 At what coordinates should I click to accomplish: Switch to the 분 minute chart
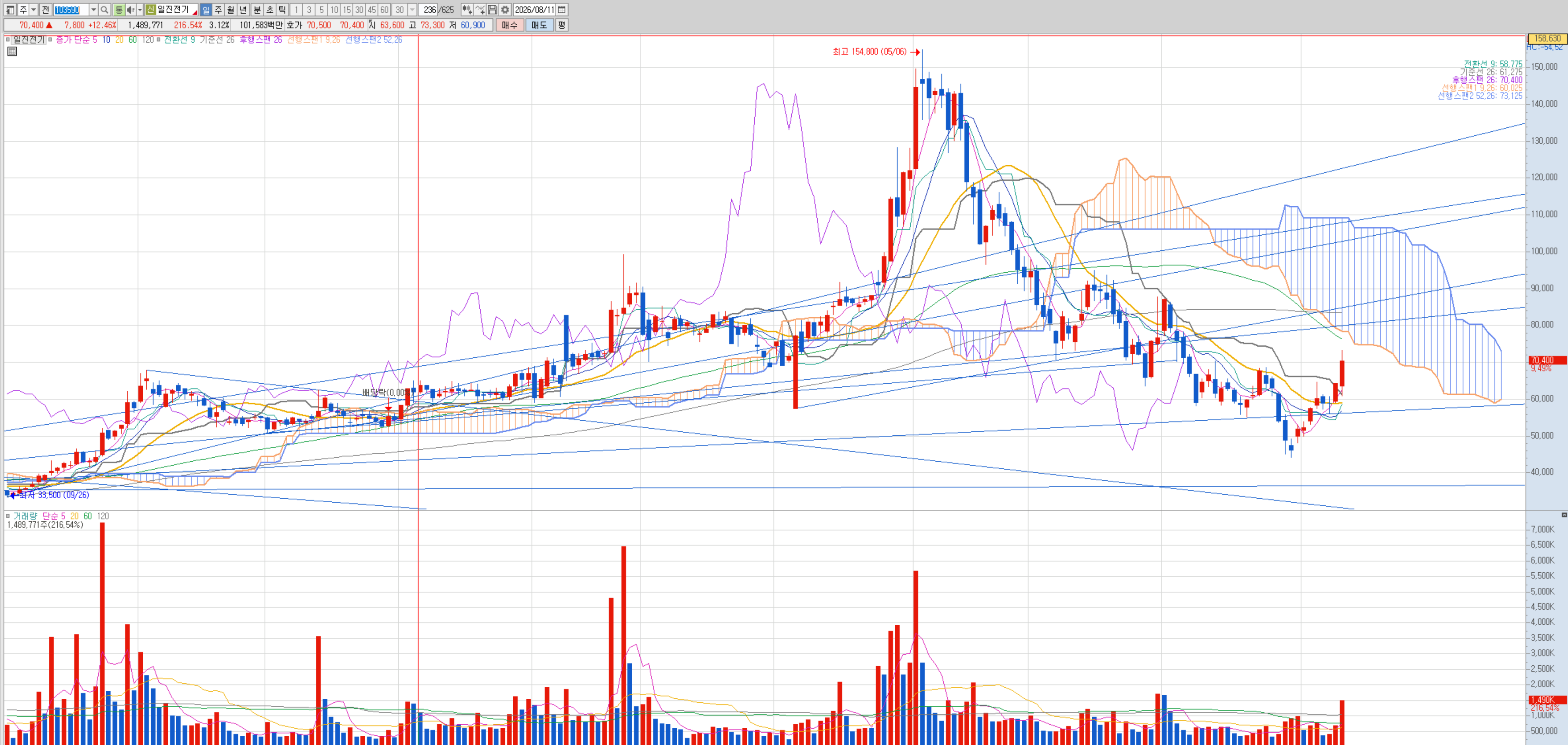pos(257,10)
